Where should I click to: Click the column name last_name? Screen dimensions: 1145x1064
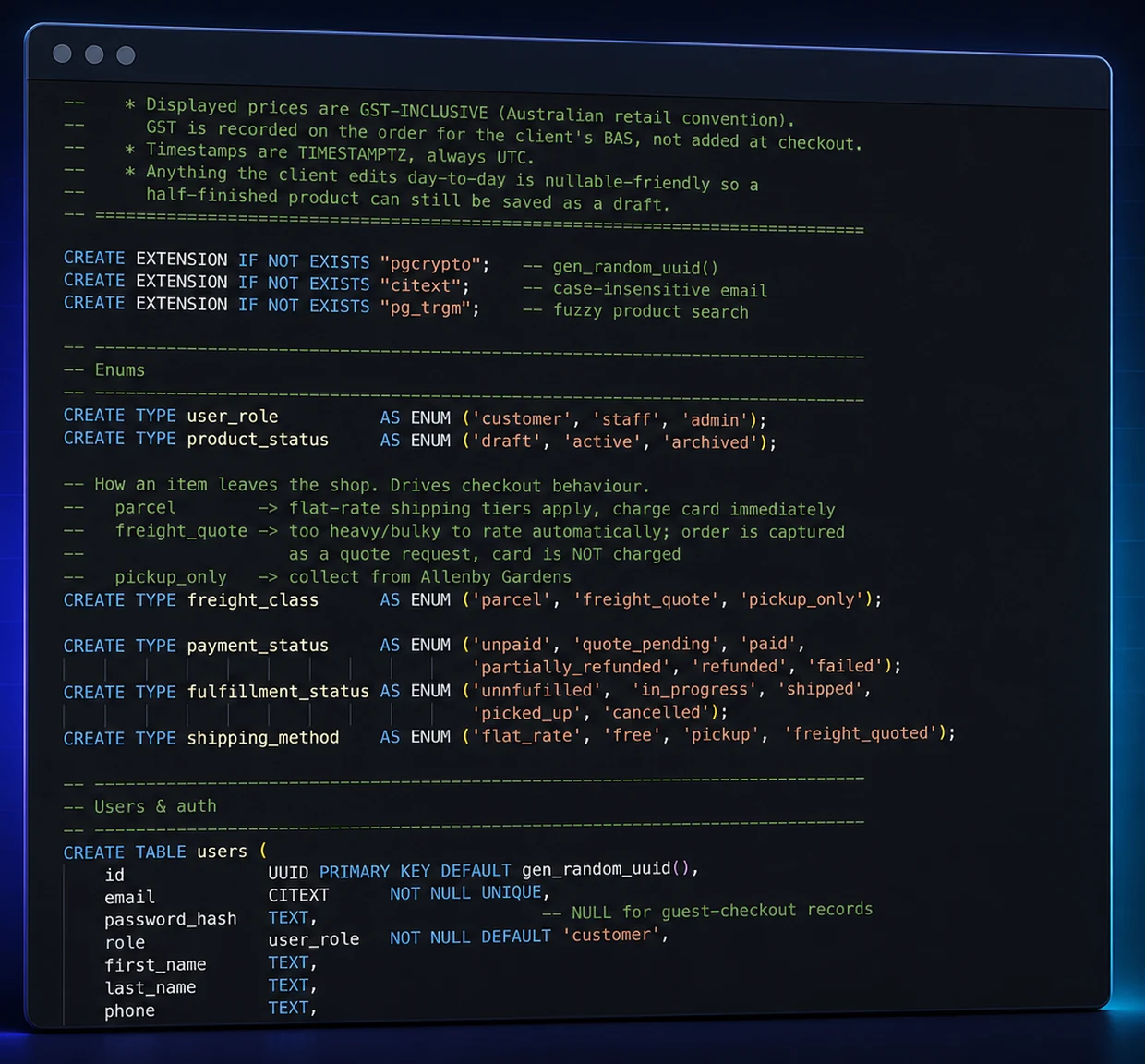150,988
